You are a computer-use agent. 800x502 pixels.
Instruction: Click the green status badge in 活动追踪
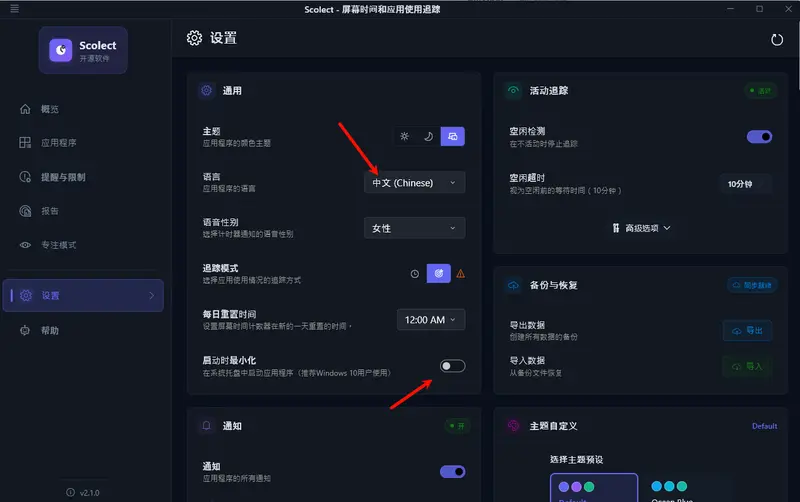pyautogui.click(x=760, y=90)
